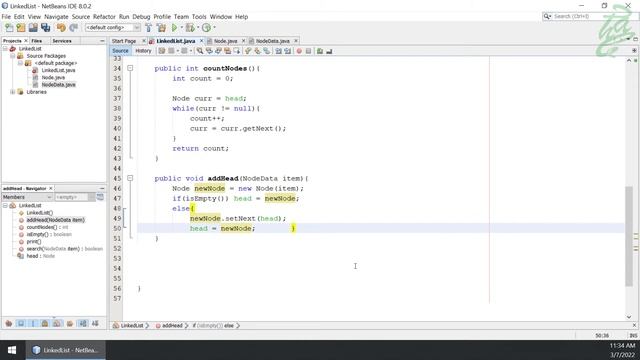Viewport: 640px width, 360px height.
Task: Click the New File toolbar icon
Action: (x=9, y=28)
